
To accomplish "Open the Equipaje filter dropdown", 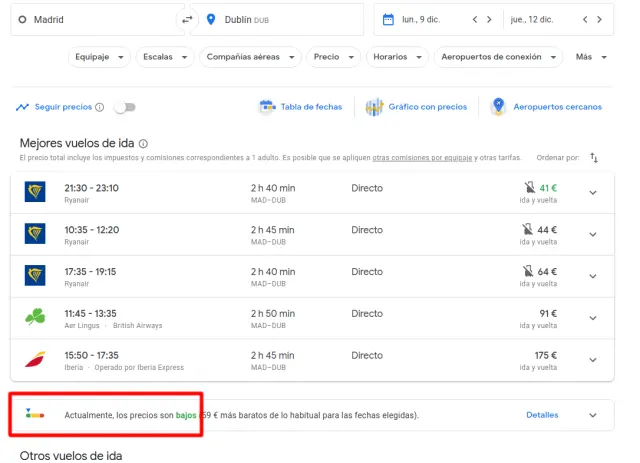I will (100, 57).
